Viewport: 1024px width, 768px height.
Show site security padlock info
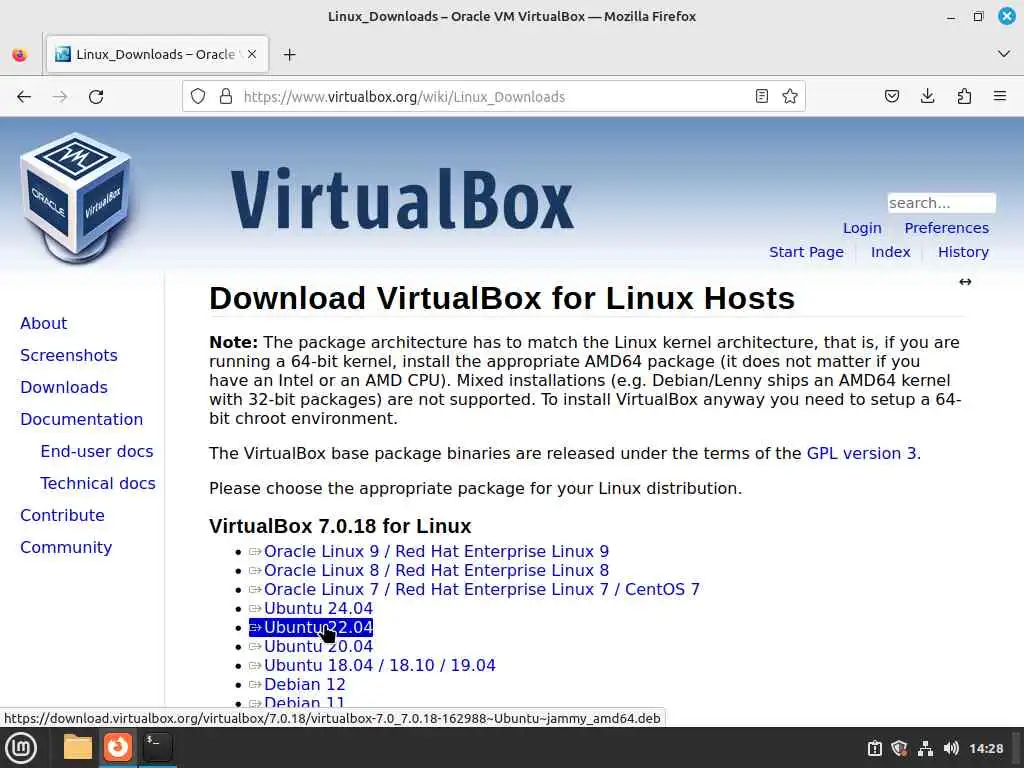[226, 97]
